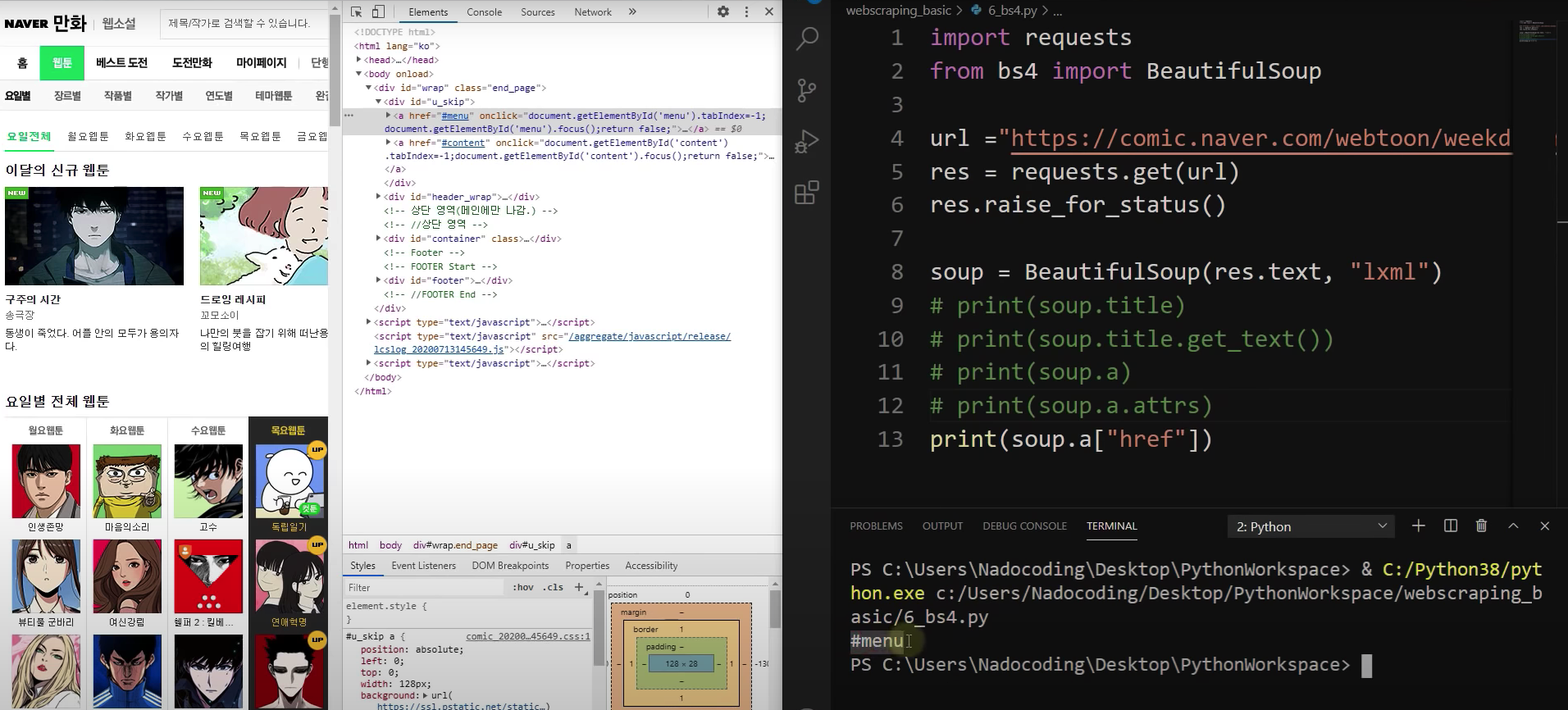
Task: Create a new terminal with plus icon
Action: coord(1418,526)
